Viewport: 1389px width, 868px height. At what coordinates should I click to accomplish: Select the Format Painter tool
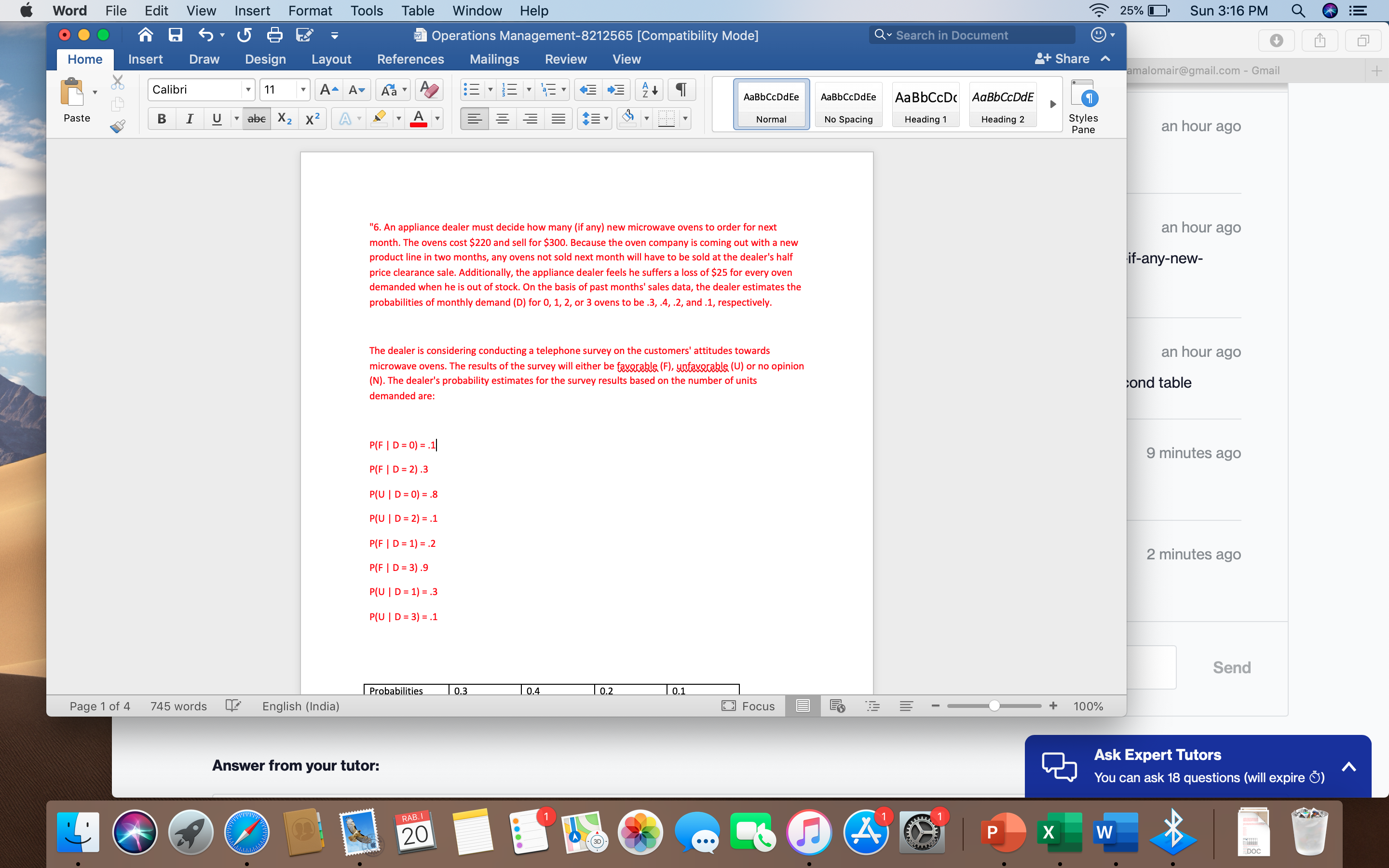[x=118, y=126]
